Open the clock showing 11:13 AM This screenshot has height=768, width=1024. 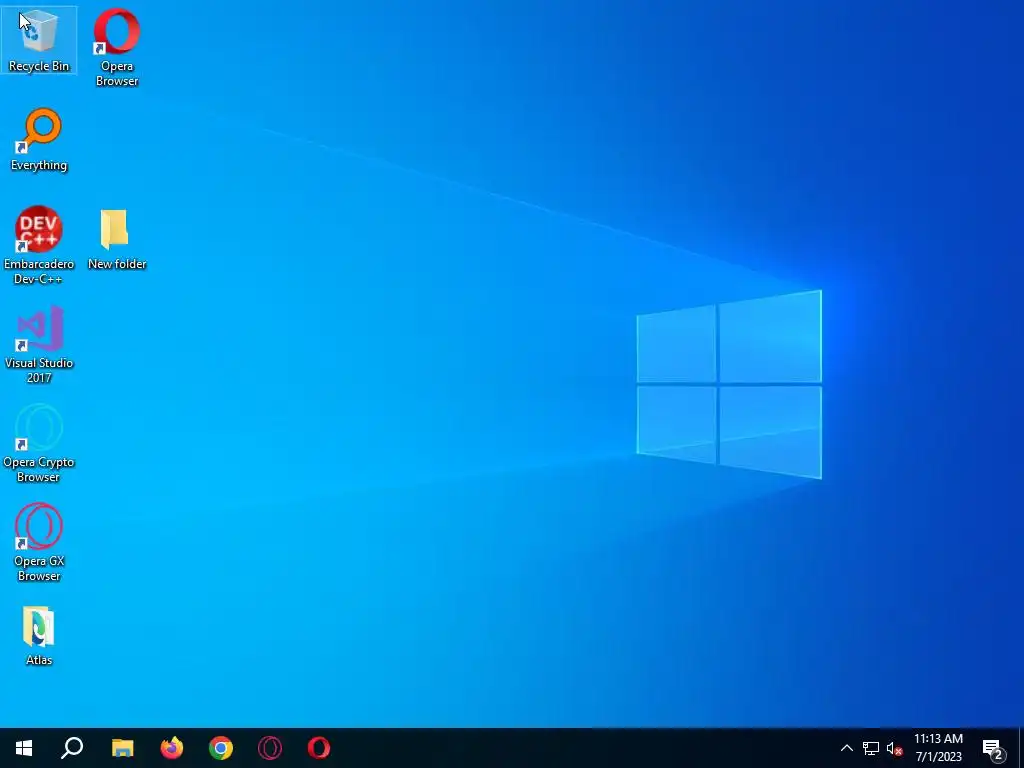938,748
